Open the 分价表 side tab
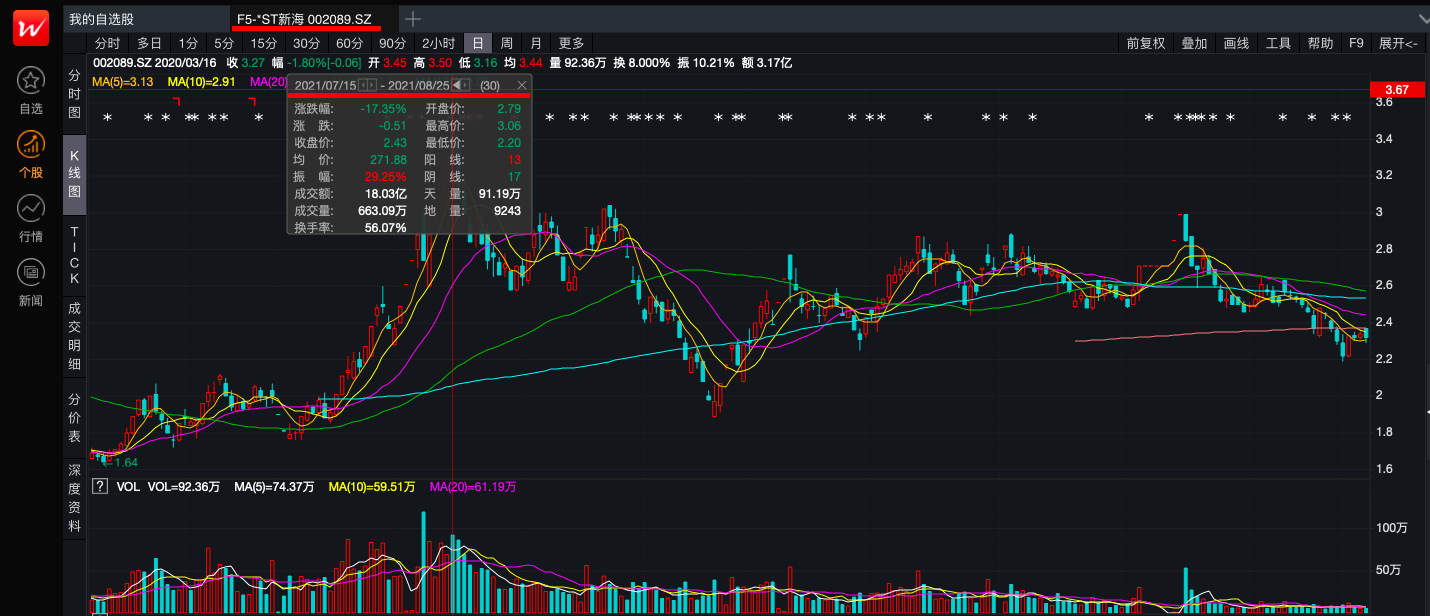This screenshot has width=1430, height=616. [74, 418]
